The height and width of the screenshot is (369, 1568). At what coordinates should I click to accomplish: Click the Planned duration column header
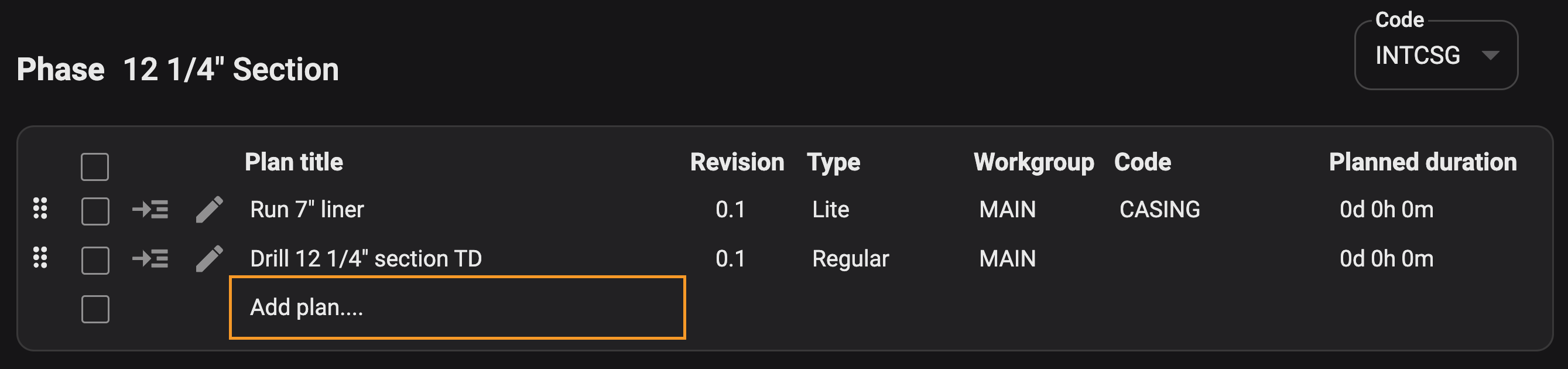pos(1422,163)
